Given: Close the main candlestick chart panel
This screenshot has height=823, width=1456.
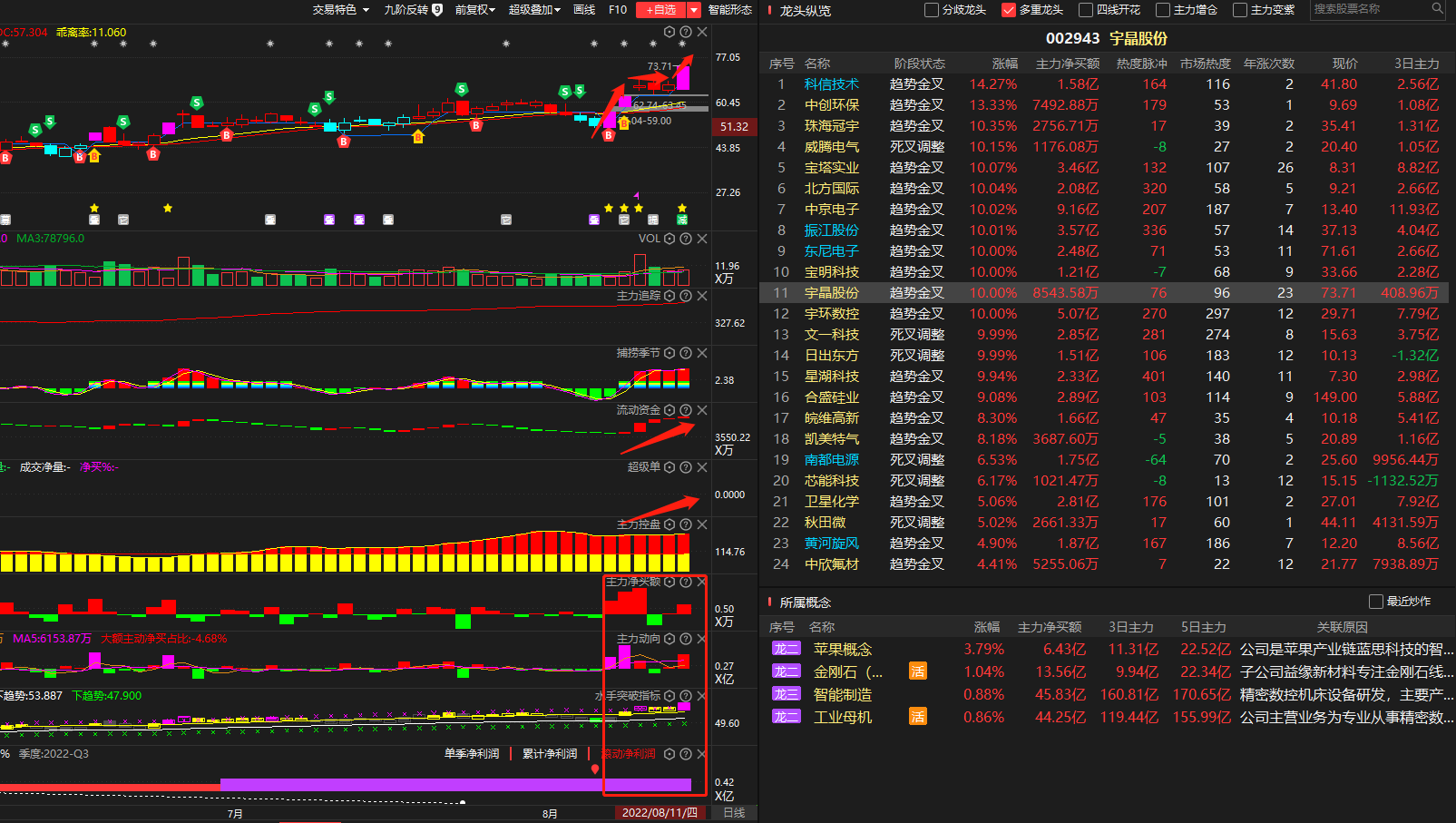Looking at the screenshot, I should (x=702, y=32).
